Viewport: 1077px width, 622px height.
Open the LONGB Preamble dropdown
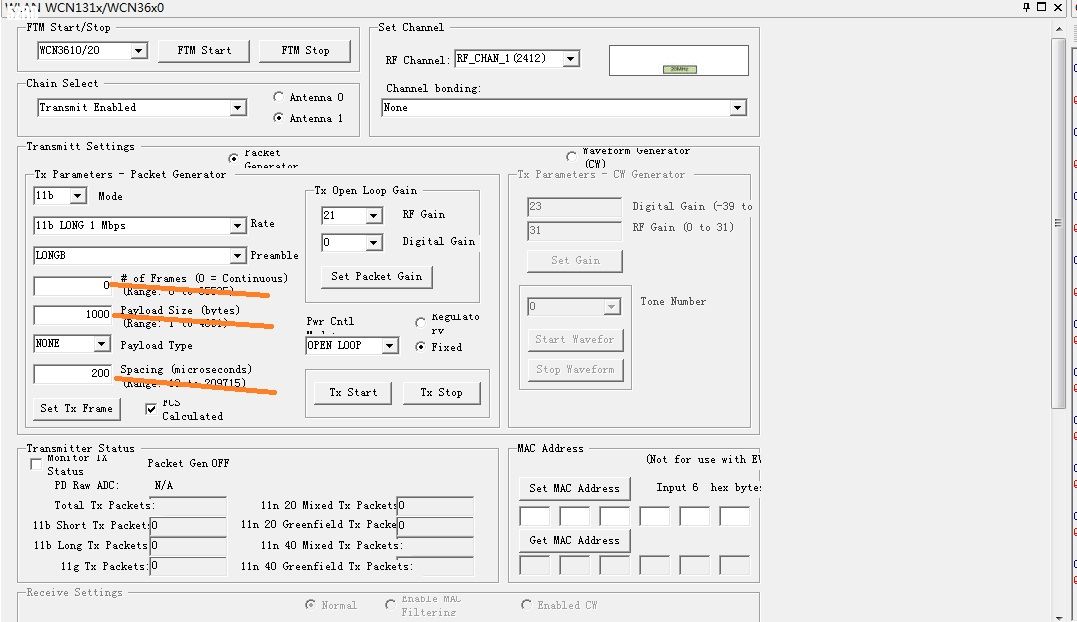pos(238,255)
